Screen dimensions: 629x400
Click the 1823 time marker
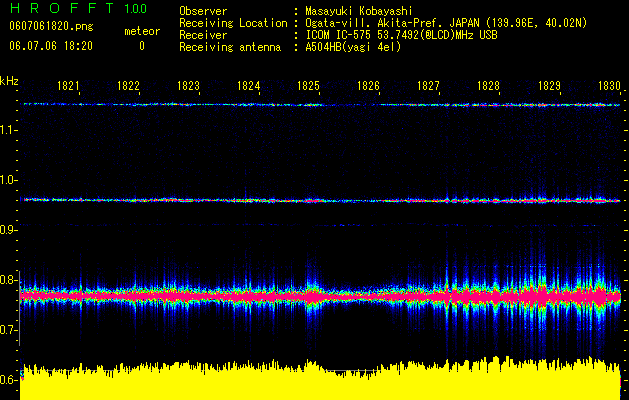(189, 86)
